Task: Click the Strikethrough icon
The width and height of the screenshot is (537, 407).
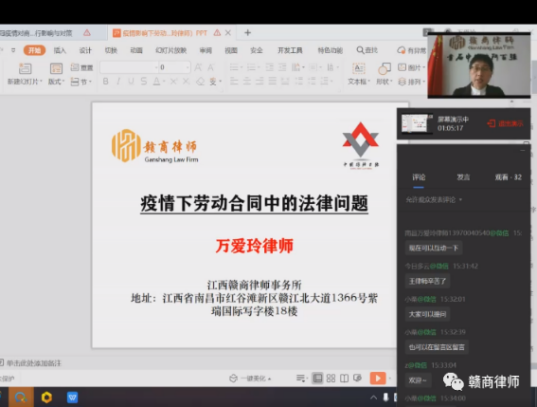Action: coord(144,81)
